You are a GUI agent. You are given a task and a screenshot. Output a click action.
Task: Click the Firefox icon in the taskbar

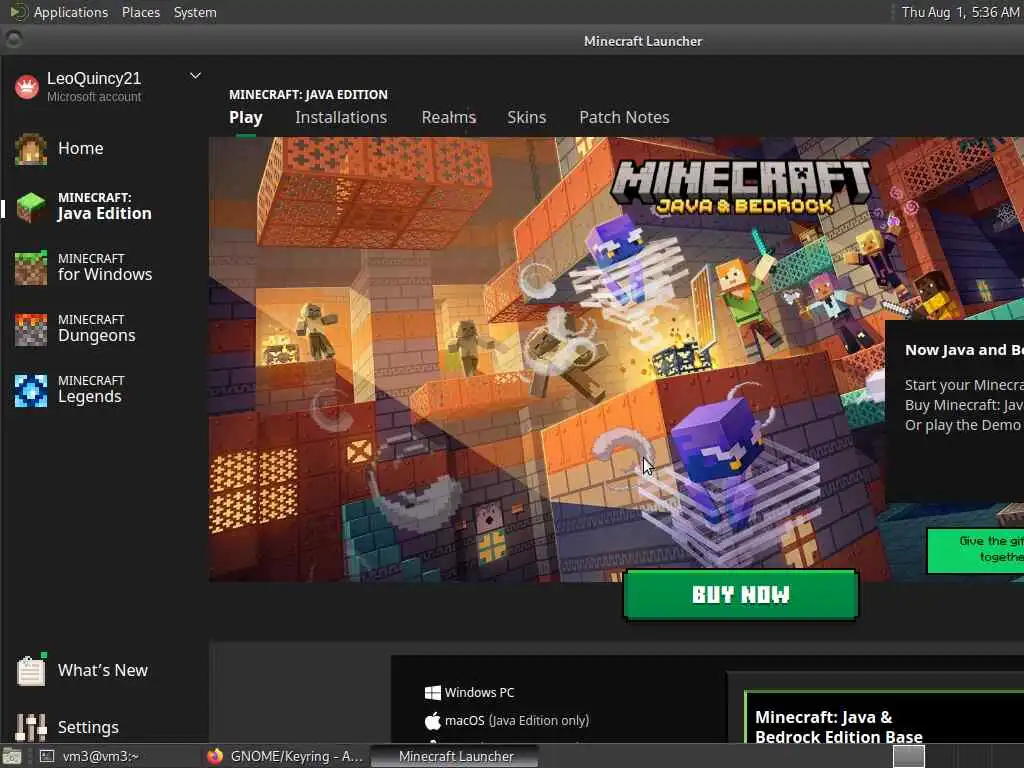tap(215, 756)
